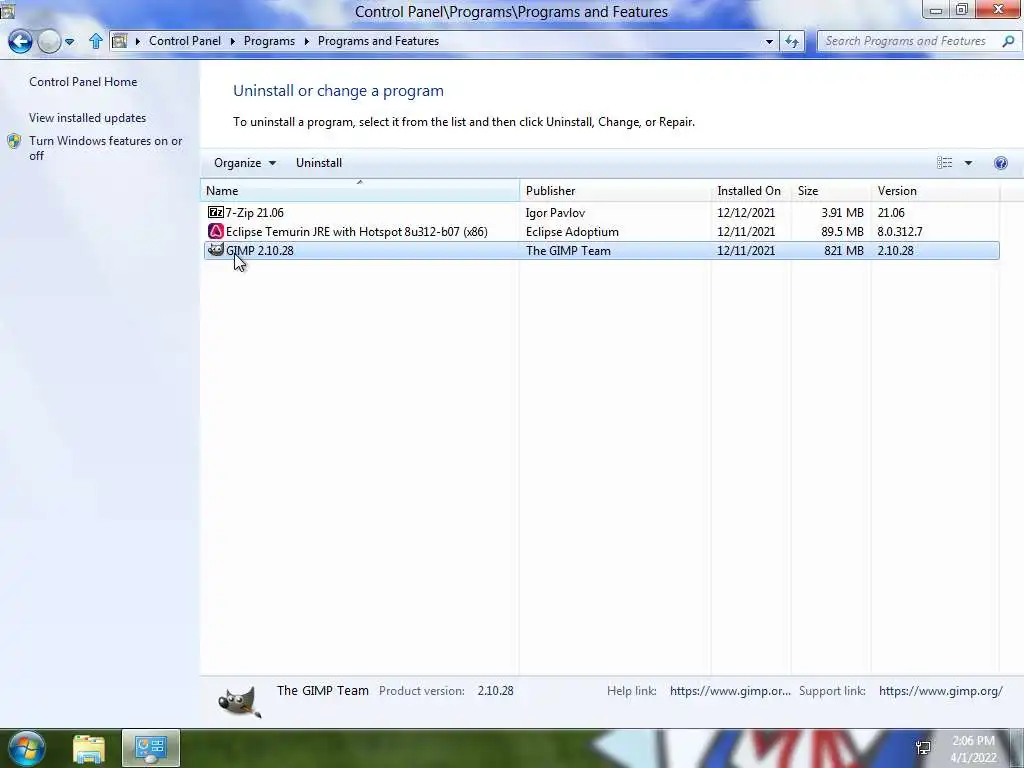
Task: Expand arrow after Programs breadcrumb
Action: point(306,41)
